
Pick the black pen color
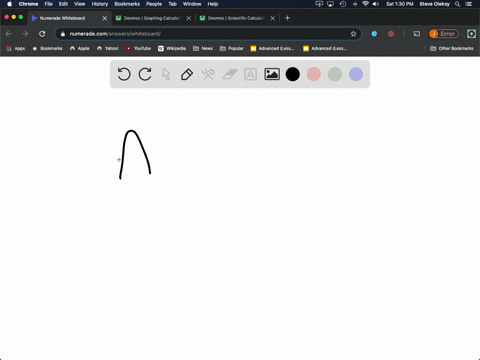(293, 74)
